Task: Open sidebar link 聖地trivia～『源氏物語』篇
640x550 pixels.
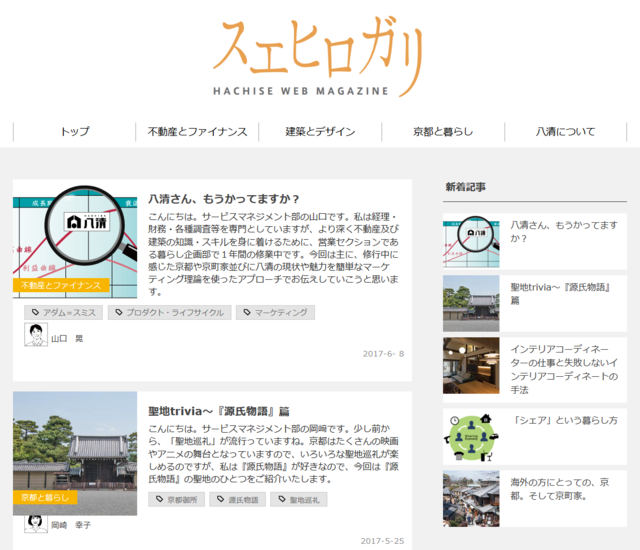Action: point(560,294)
